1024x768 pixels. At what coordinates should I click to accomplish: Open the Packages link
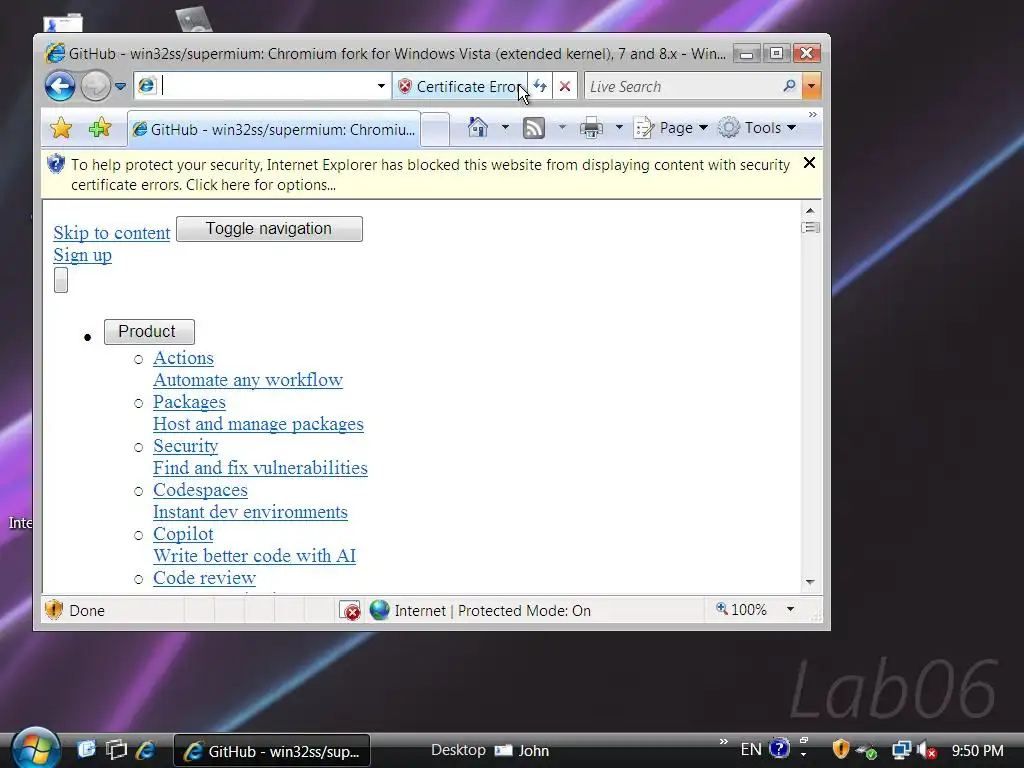point(189,402)
